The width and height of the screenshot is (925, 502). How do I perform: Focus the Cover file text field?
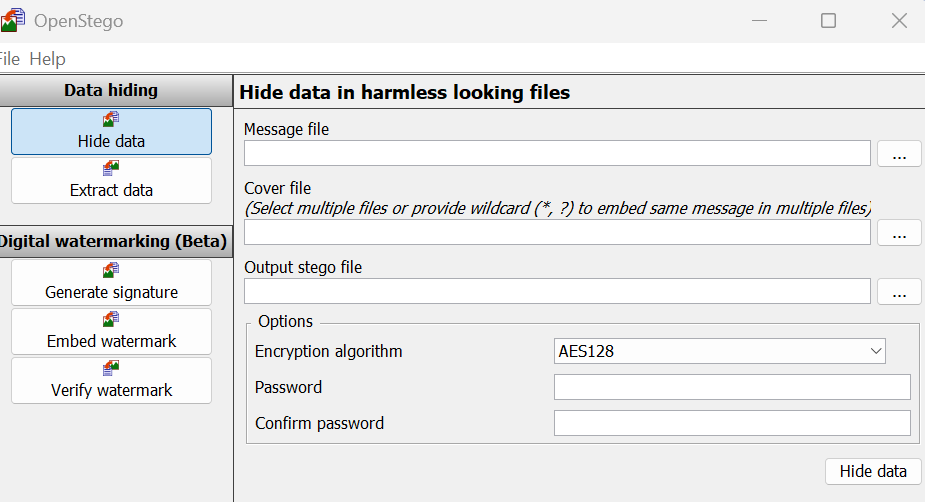557,232
